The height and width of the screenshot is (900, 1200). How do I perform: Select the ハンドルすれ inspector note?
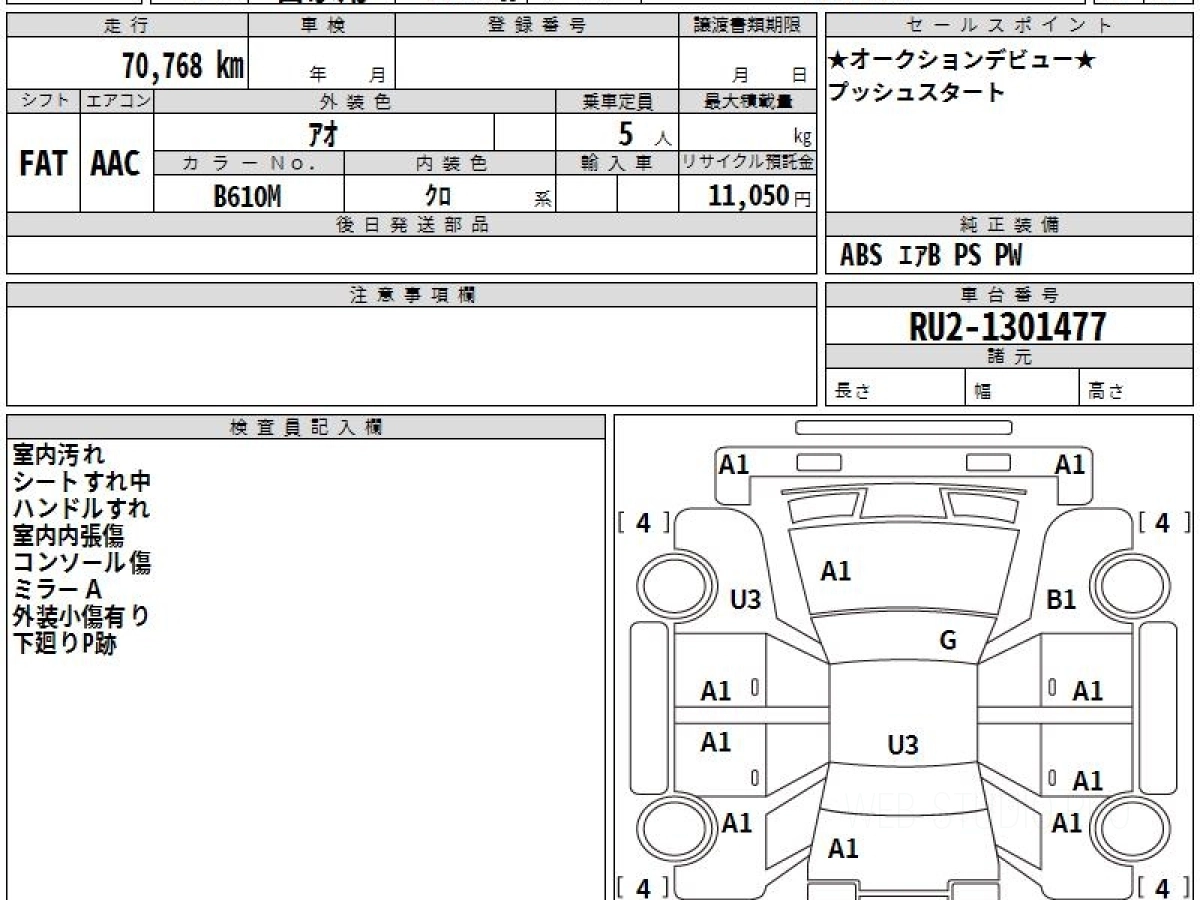(x=81, y=509)
